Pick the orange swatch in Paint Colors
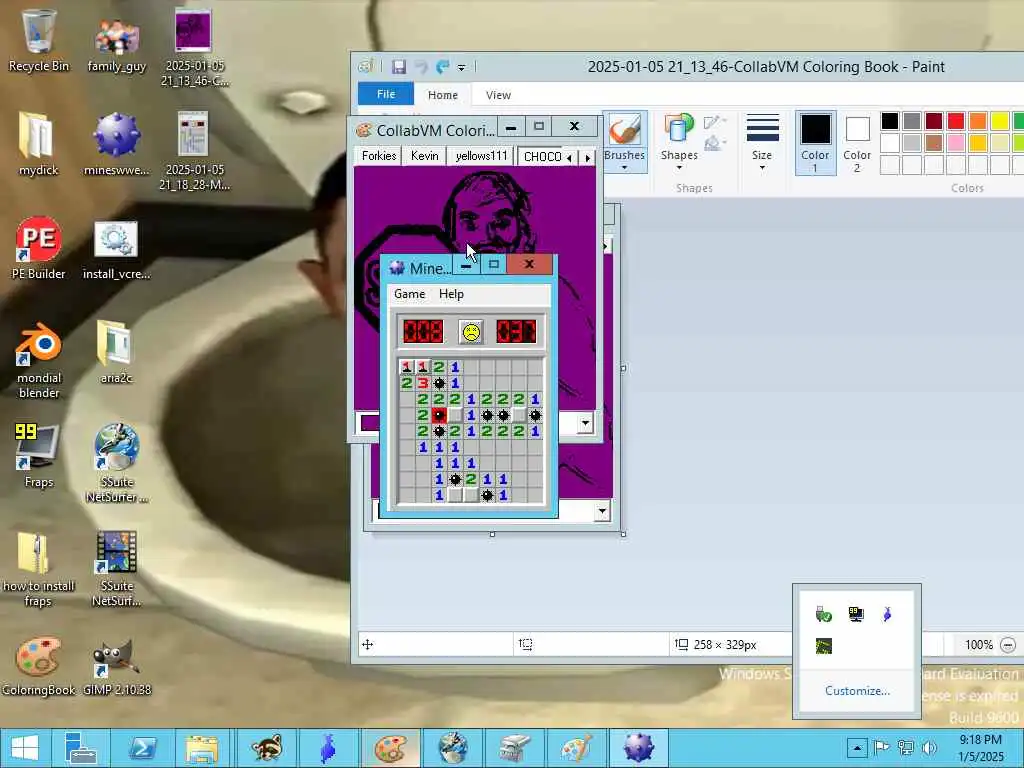This screenshot has height=768, width=1024. tap(978, 121)
